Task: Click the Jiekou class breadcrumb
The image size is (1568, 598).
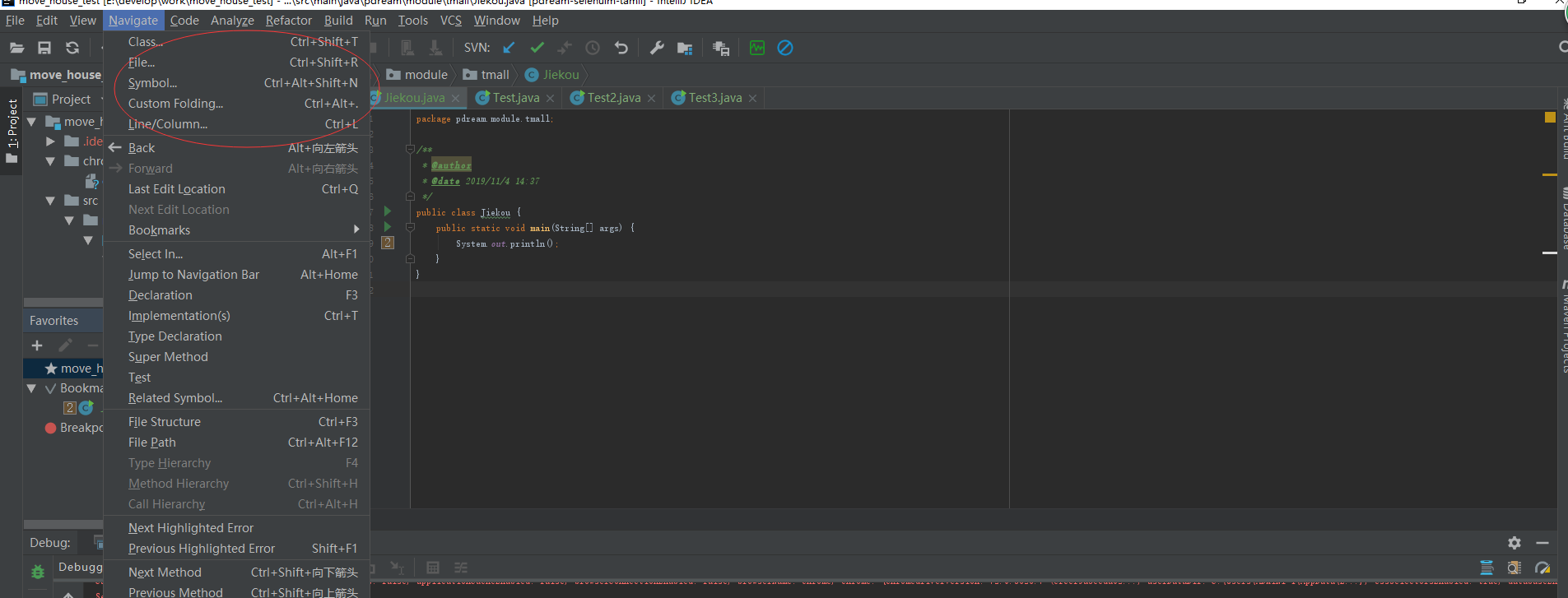Action: coord(552,75)
